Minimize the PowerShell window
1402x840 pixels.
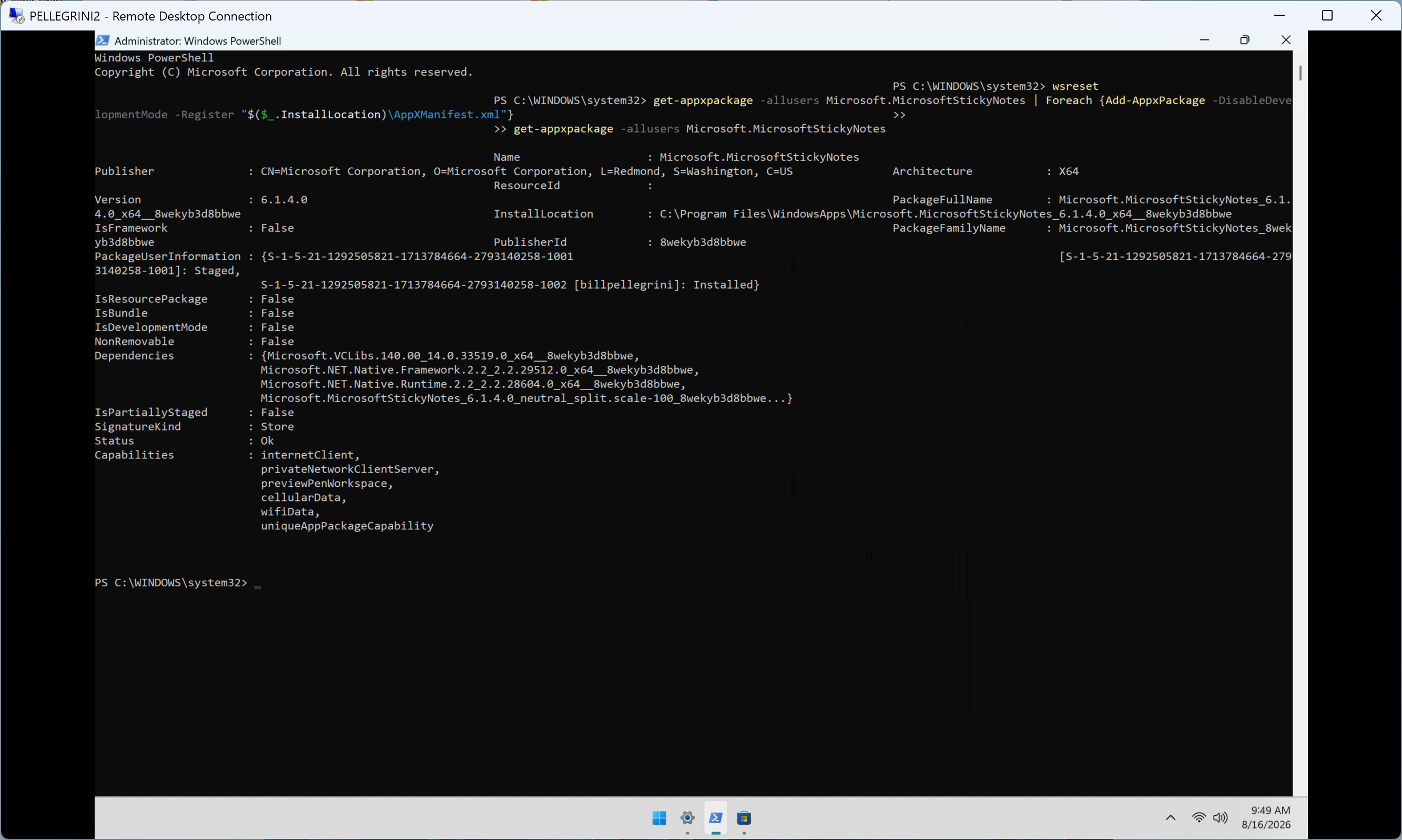[x=1204, y=40]
